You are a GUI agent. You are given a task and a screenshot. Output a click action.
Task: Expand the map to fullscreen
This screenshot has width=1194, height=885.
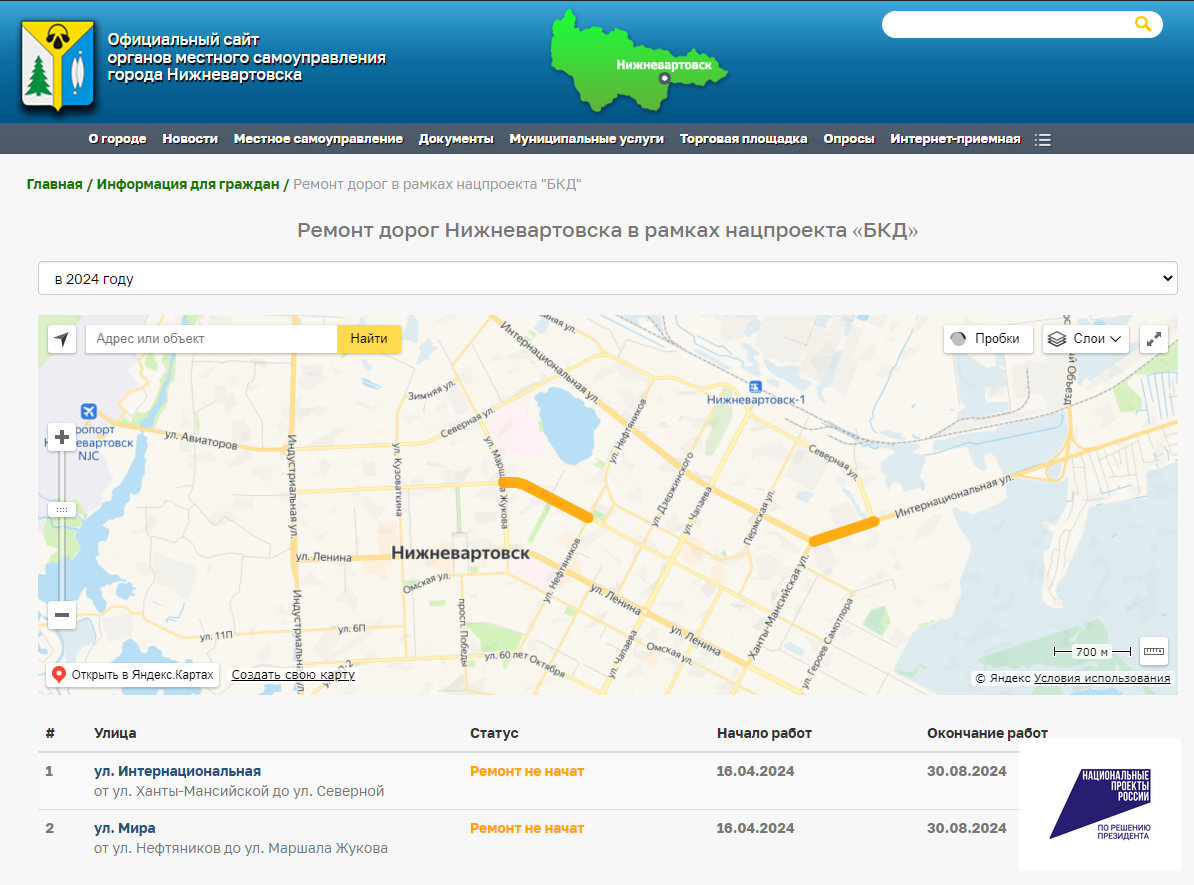(x=1154, y=339)
